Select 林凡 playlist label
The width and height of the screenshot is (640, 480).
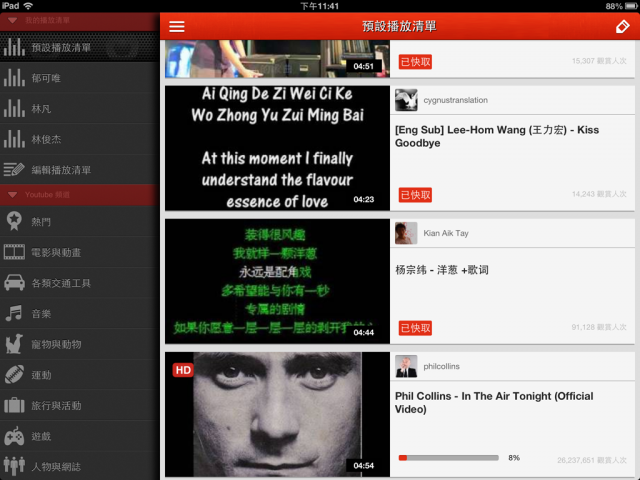tap(41, 109)
